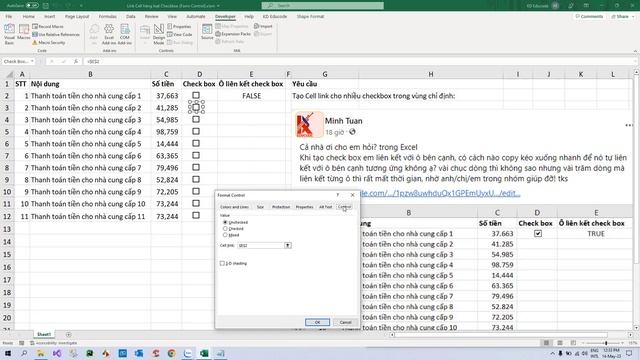Open Macro Security settings
Viewport: 640px width, 360px height.
click(x=49, y=42)
